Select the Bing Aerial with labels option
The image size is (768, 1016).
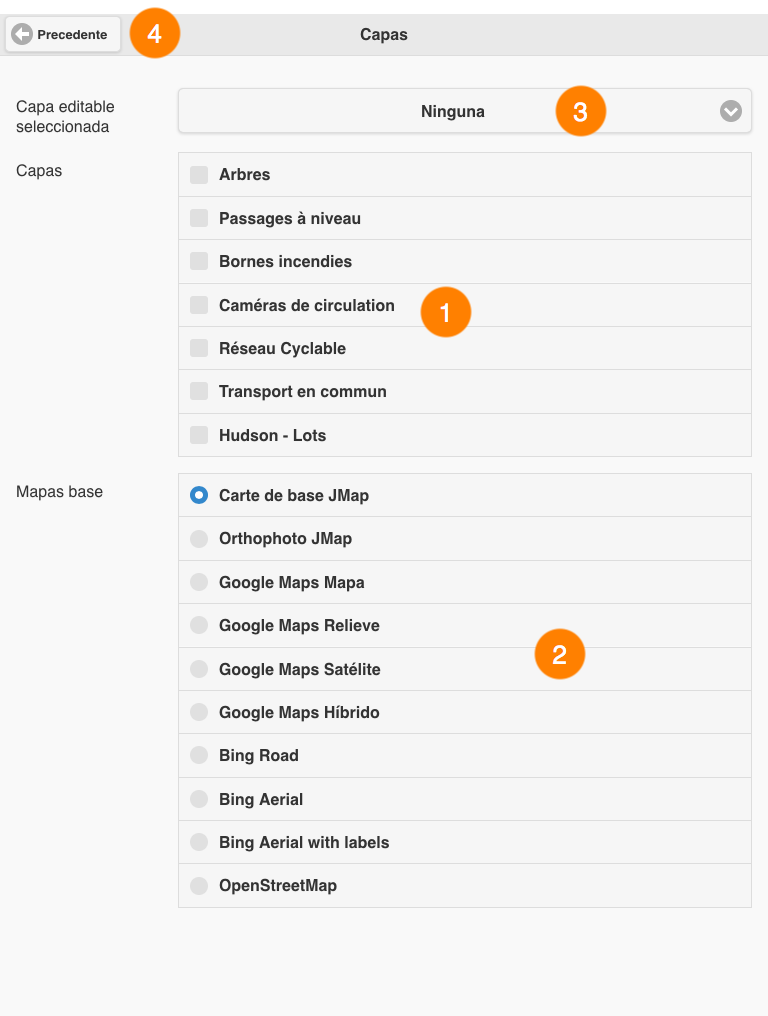[199, 842]
